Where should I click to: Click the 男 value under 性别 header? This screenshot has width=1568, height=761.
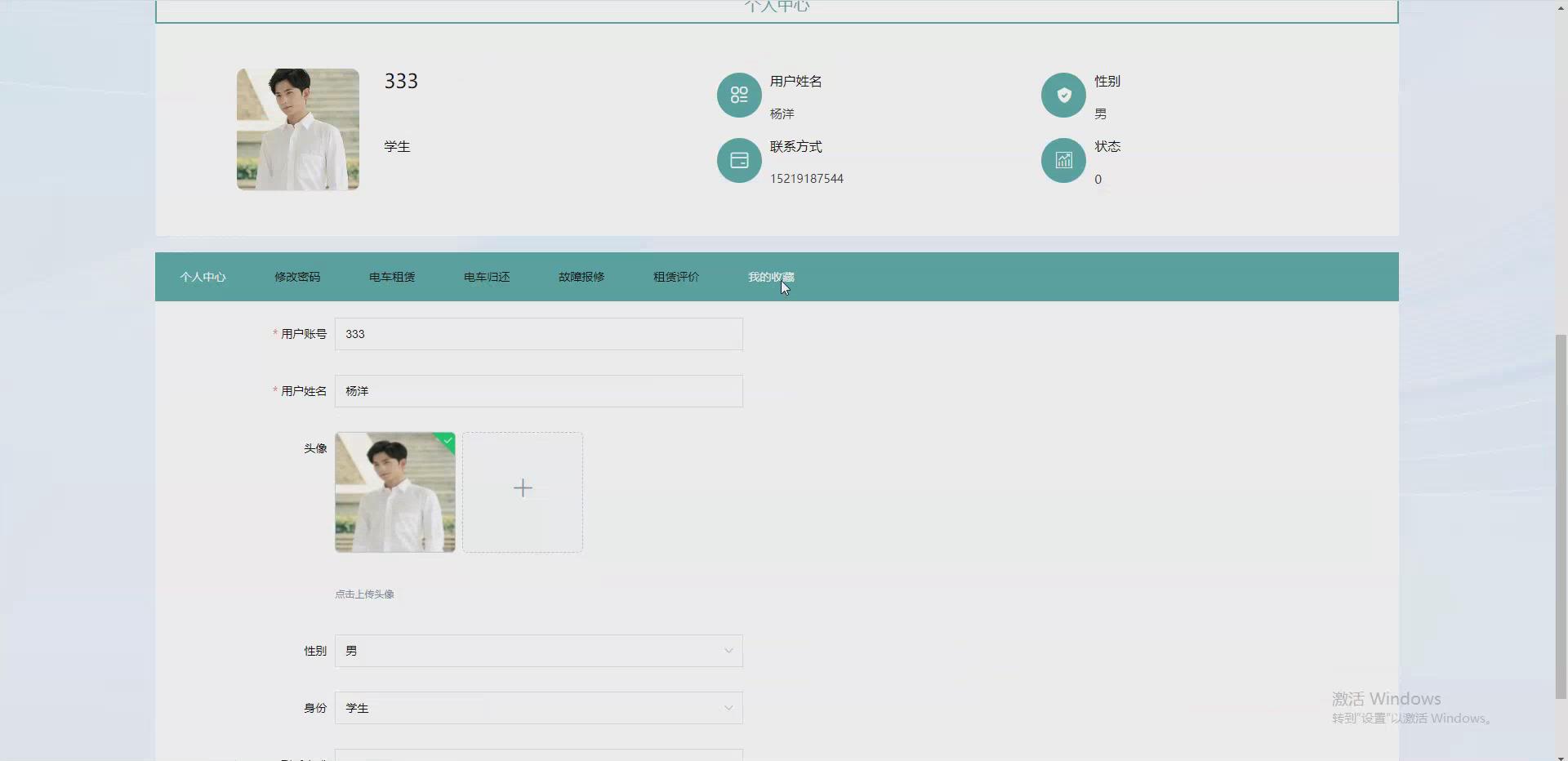pos(1101,113)
